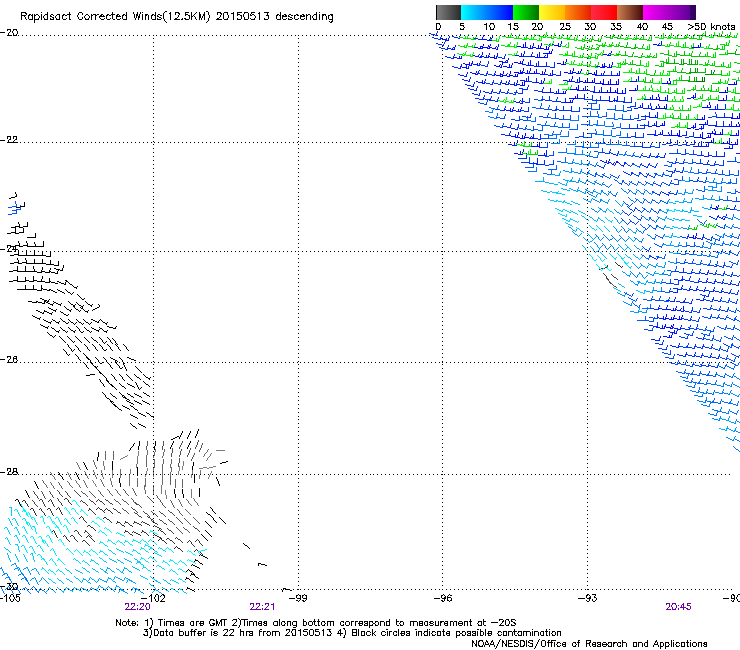Click the yellow 20-25 knots legend swatch
Image resolution: width=740 pixels, height=650 pixels.
[552, 12]
